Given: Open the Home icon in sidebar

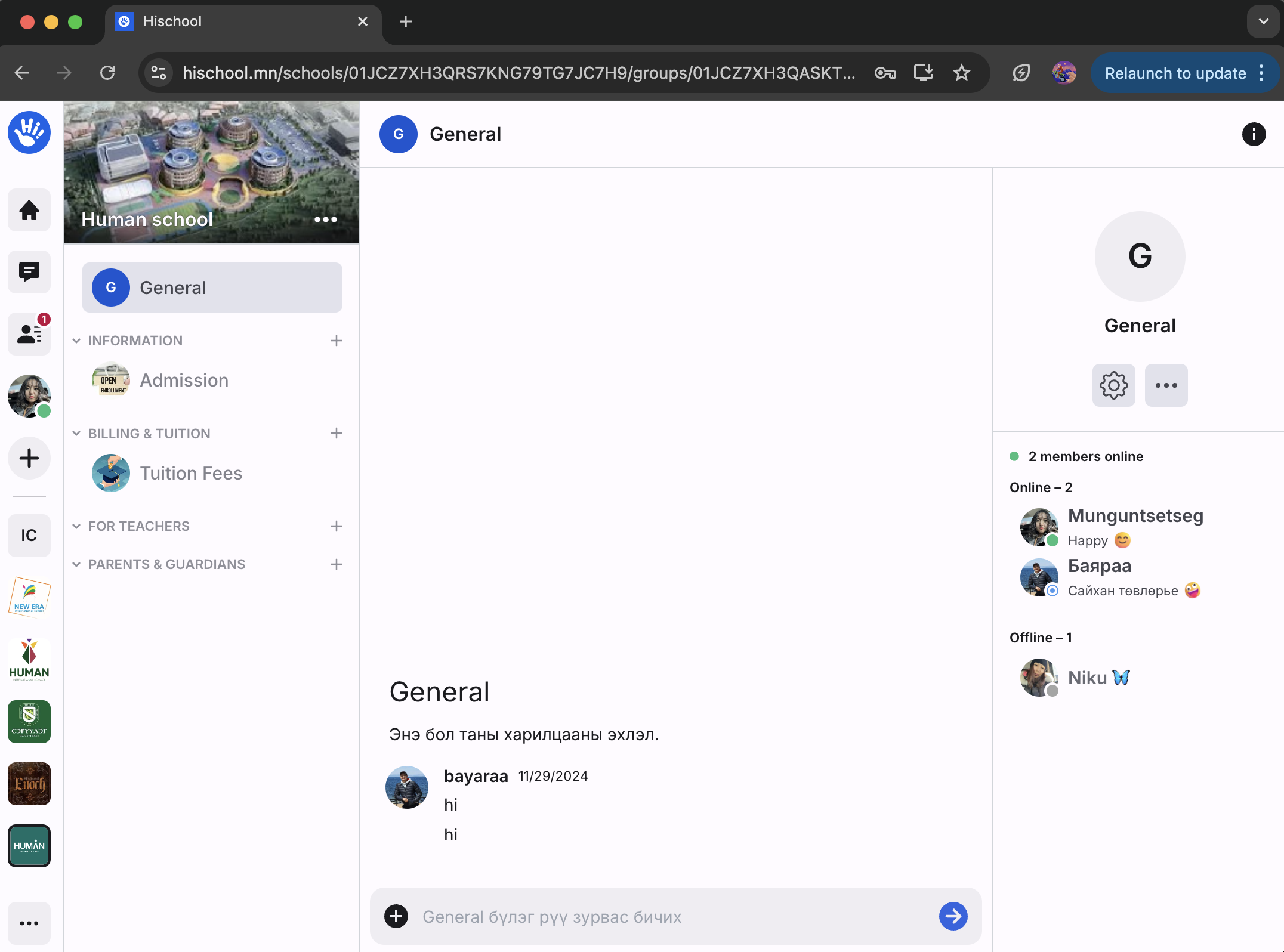Looking at the screenshot, I should (29, 210).
